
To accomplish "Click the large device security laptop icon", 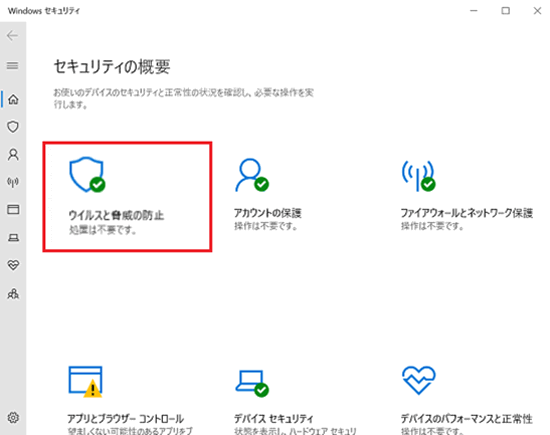I will [252, 383].
